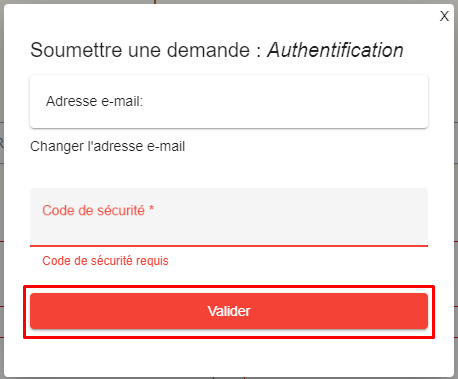The width and height of the screenshot is (458, 379).
Task: Click the red required asterisk after Code de sécurité
Action: pyautogui.click(x=151, y=209)
